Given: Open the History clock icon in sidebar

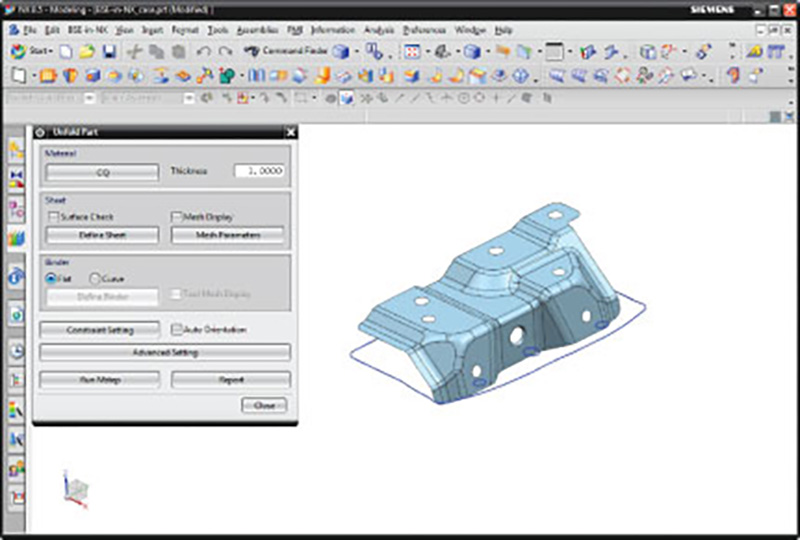Looking at the screenshot, I should point(17,351).
